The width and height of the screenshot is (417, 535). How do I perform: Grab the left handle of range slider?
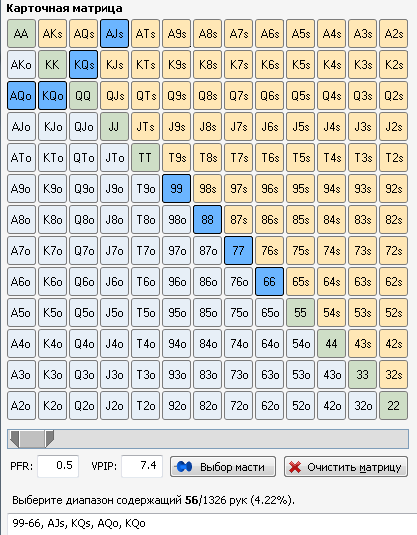14,439
